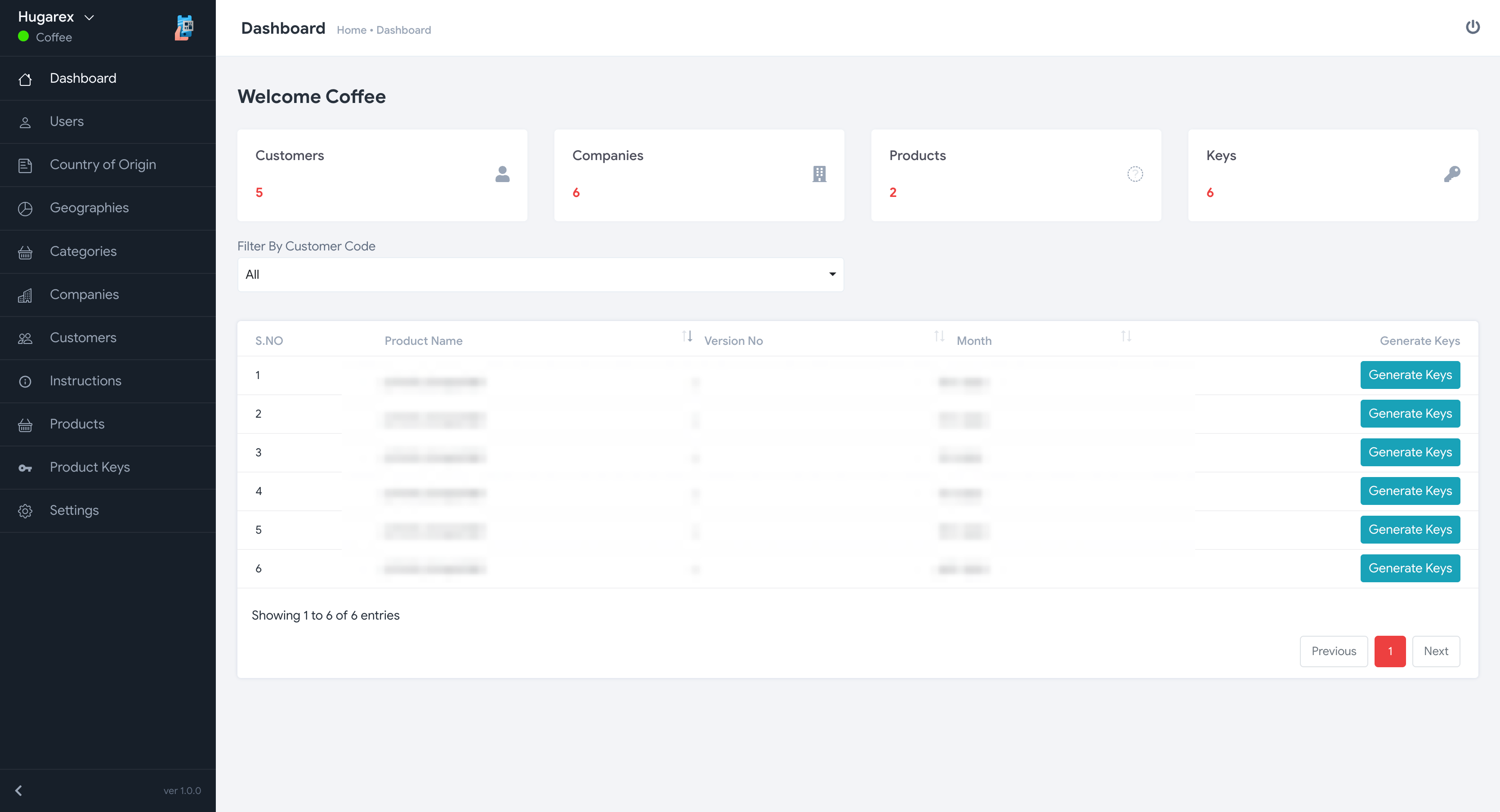Open Geographies from the sidebar
The width and height of the screenshot is (1500, 812).
[89, 208]
